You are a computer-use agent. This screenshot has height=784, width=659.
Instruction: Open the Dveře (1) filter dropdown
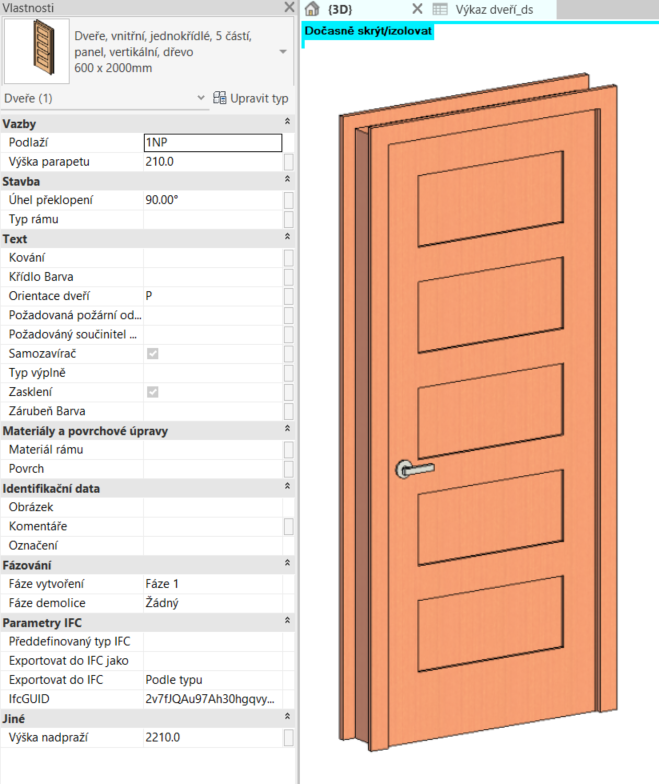[x=201, y=98]
